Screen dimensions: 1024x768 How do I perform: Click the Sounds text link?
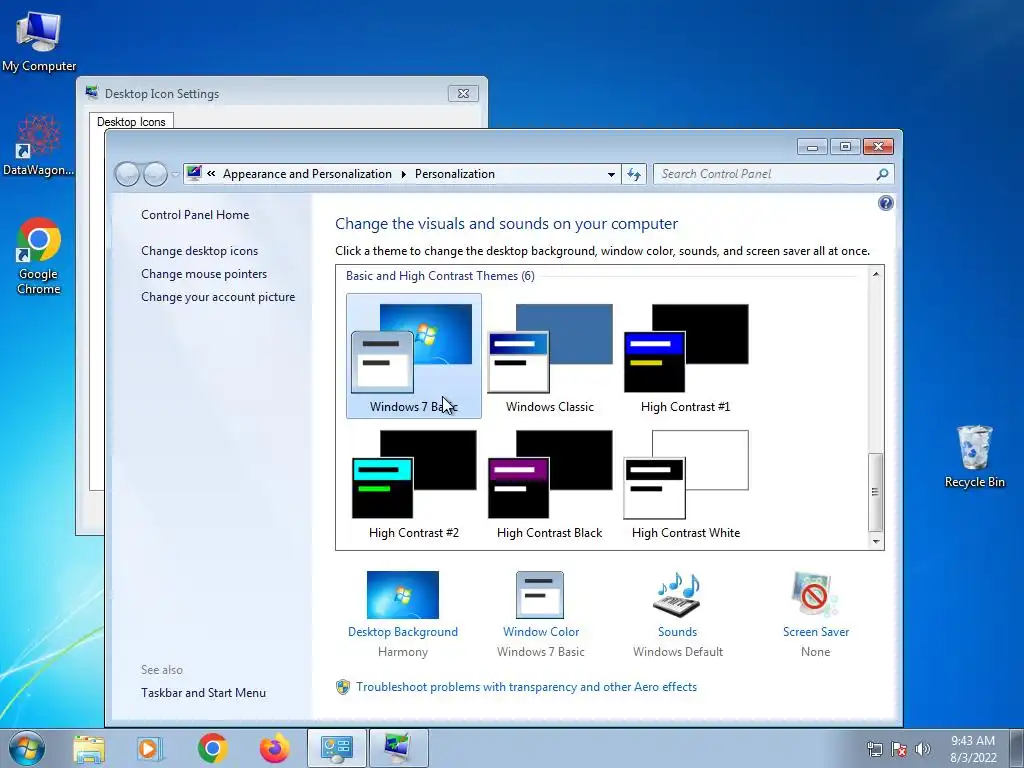[677, 632]
